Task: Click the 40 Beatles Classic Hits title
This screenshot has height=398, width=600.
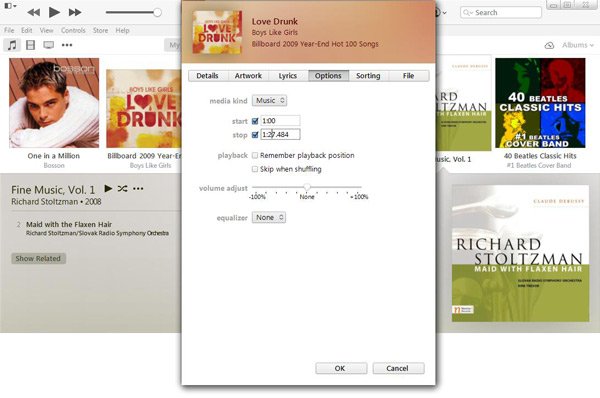Action: 540,156
